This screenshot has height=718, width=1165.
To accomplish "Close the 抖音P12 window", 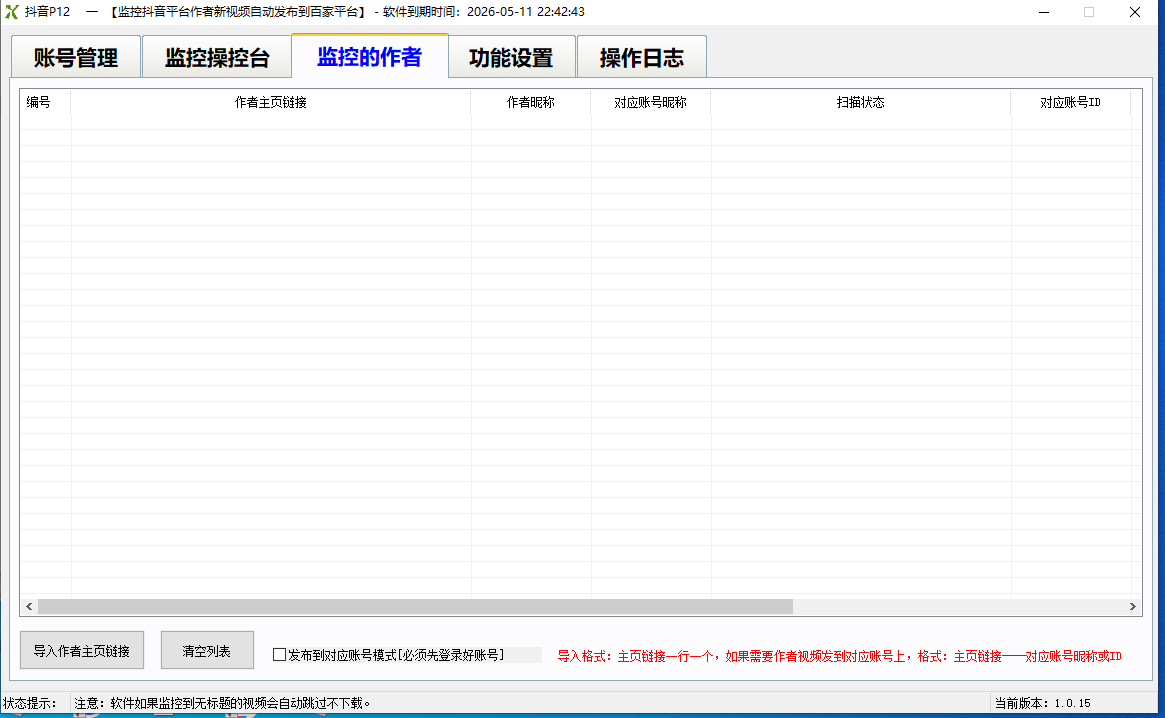I will [x=1135, y=12].
